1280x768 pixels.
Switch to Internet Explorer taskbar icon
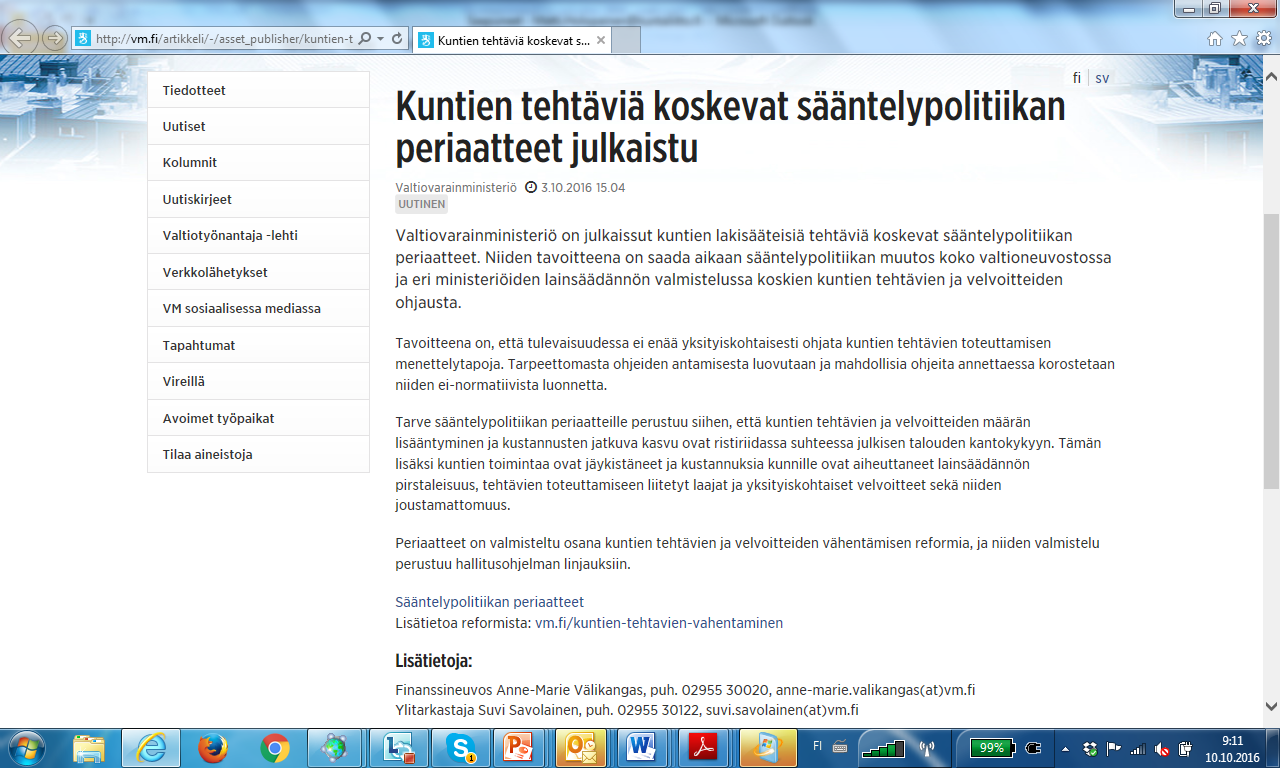click(x=151, y=748)
